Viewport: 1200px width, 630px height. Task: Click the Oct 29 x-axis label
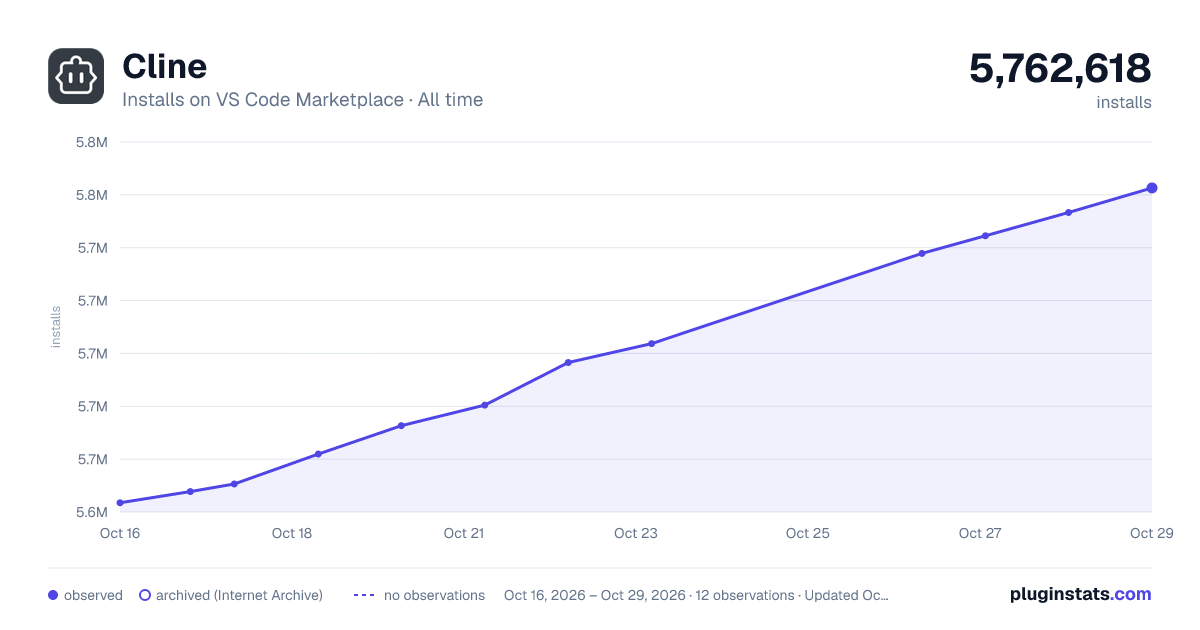[1150, 533]
